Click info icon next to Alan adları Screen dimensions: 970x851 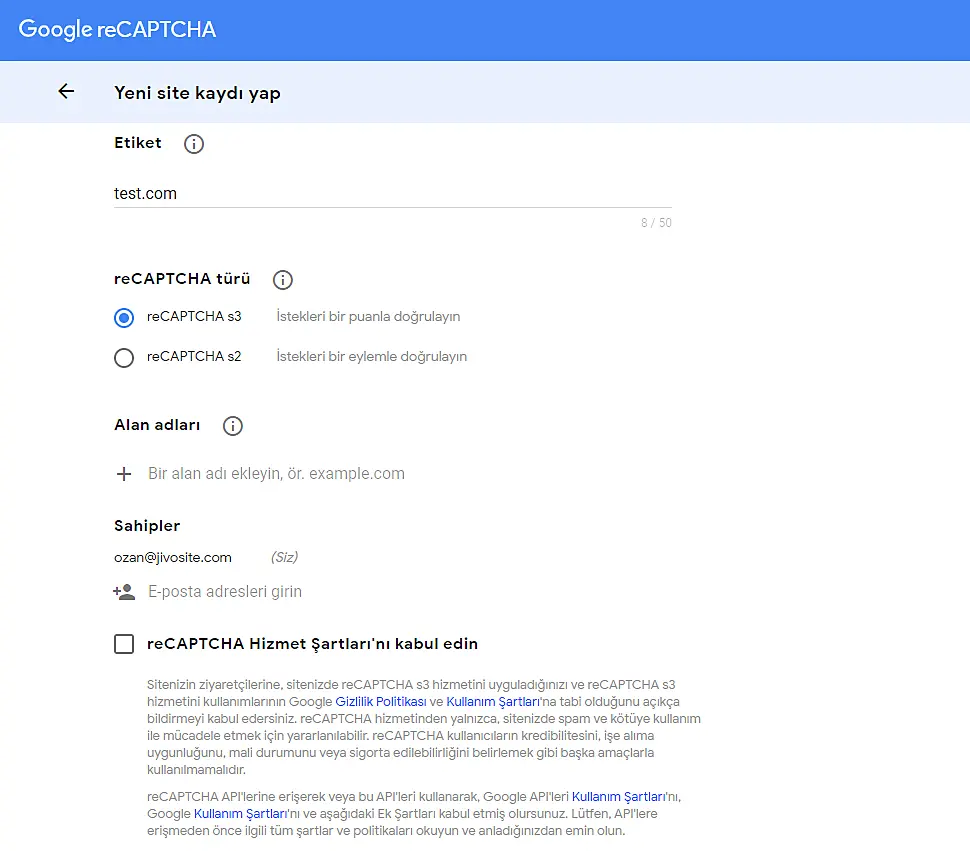point(233,426)
